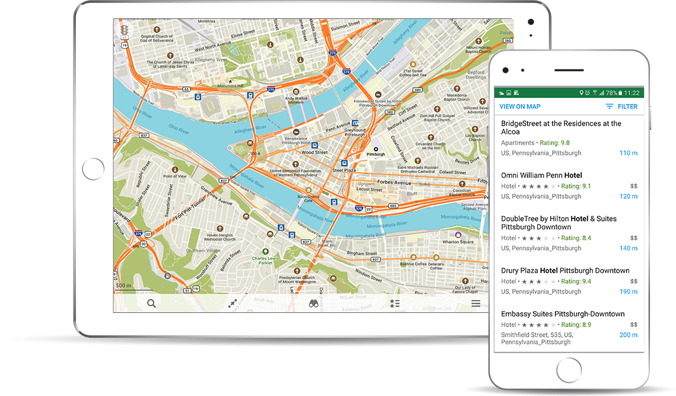Tap Covenant Church on the Hill marker
This screenshot has height=396, width=676.
tap(430, 138)
